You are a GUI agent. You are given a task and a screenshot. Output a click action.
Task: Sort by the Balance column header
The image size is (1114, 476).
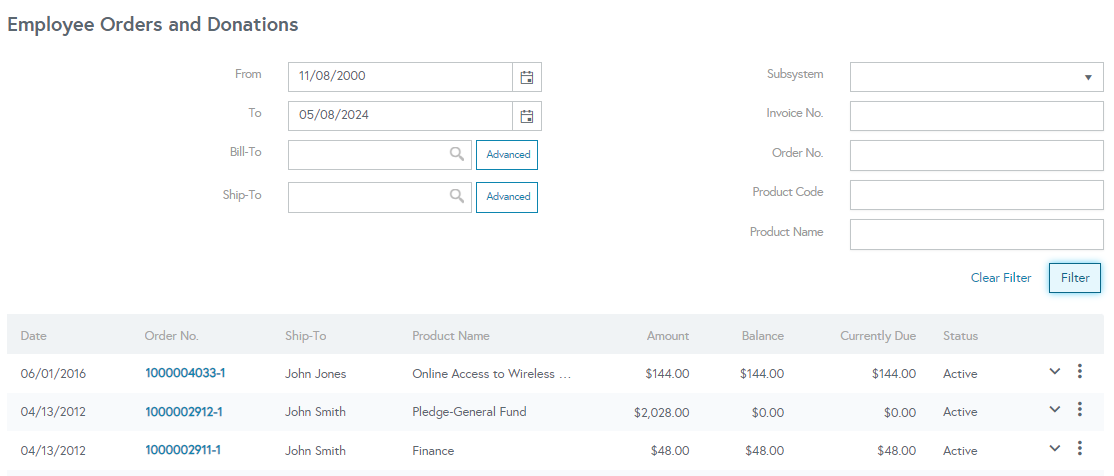pyautogui.click(x=762, y=336)
